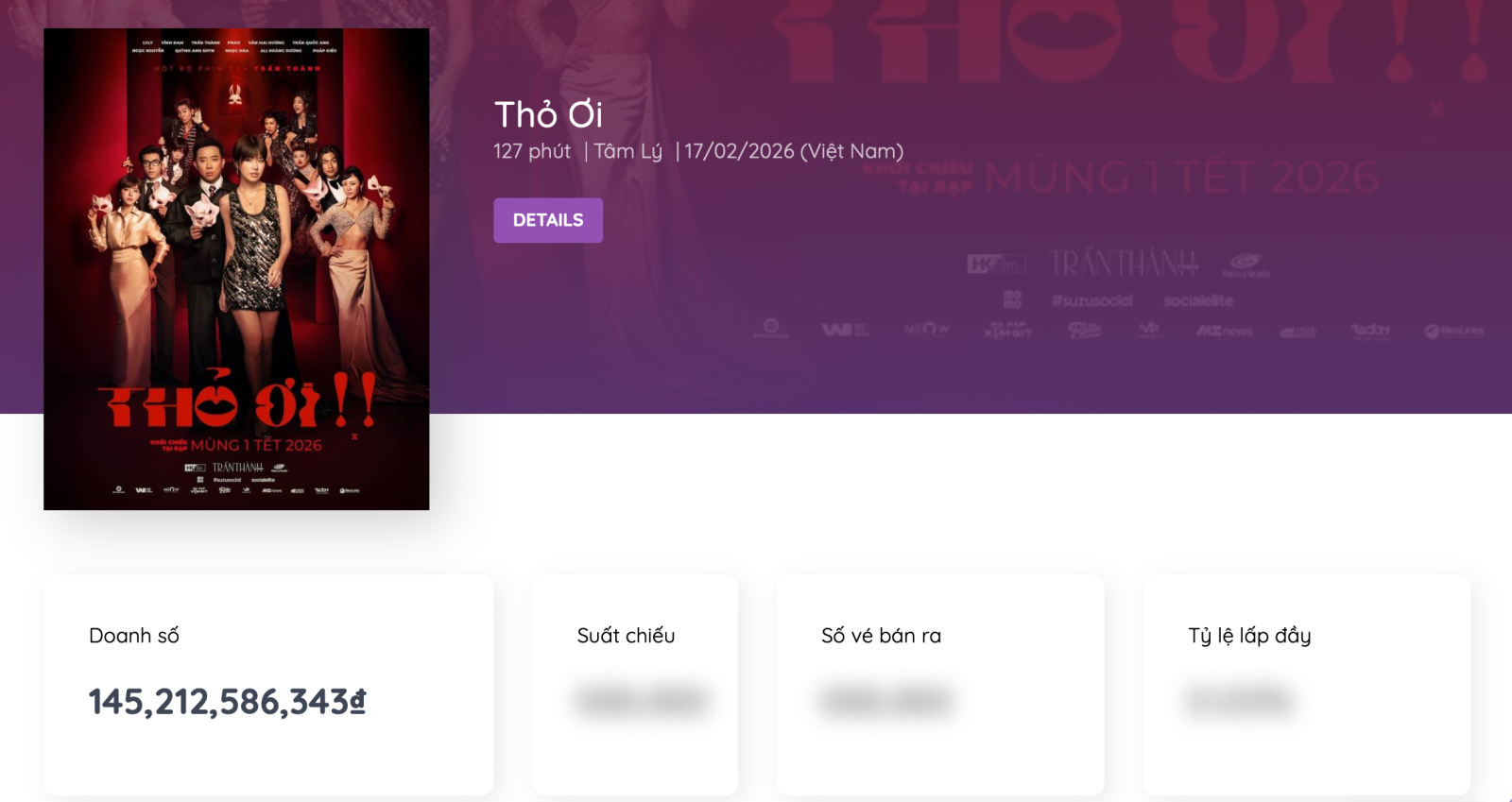Click the socialelite sponsor logo
The image size is (1512, 802).
coord(1198,300)
